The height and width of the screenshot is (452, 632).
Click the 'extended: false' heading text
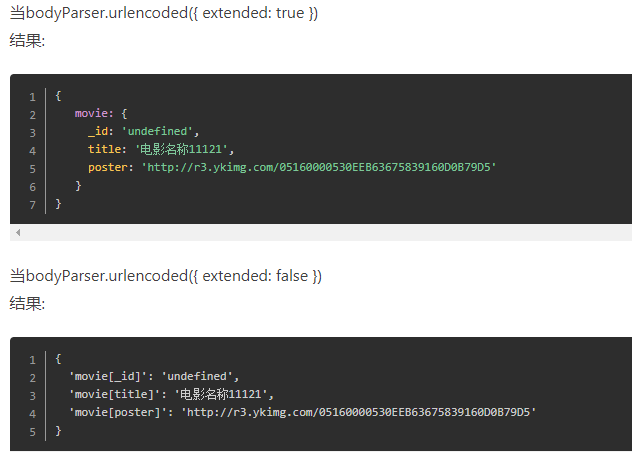click(x=255, y=276)
